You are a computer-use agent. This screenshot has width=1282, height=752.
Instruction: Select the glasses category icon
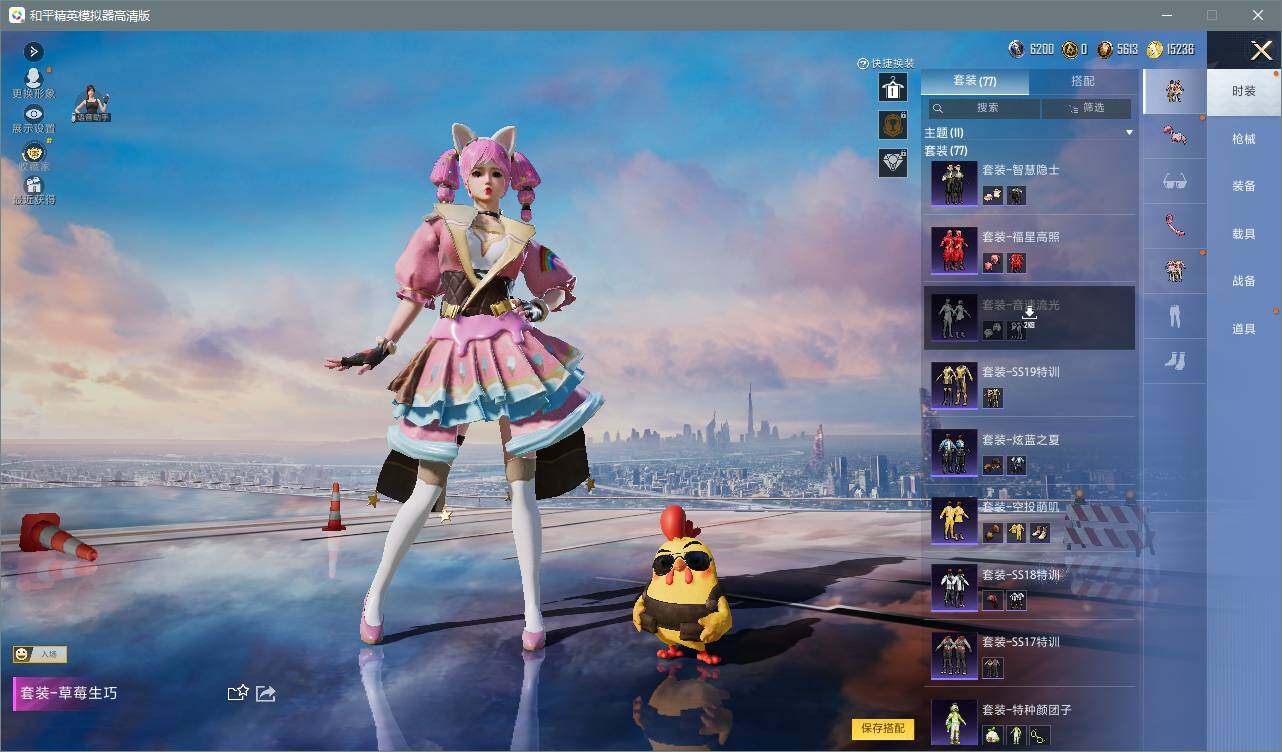tap(1174, 181)
